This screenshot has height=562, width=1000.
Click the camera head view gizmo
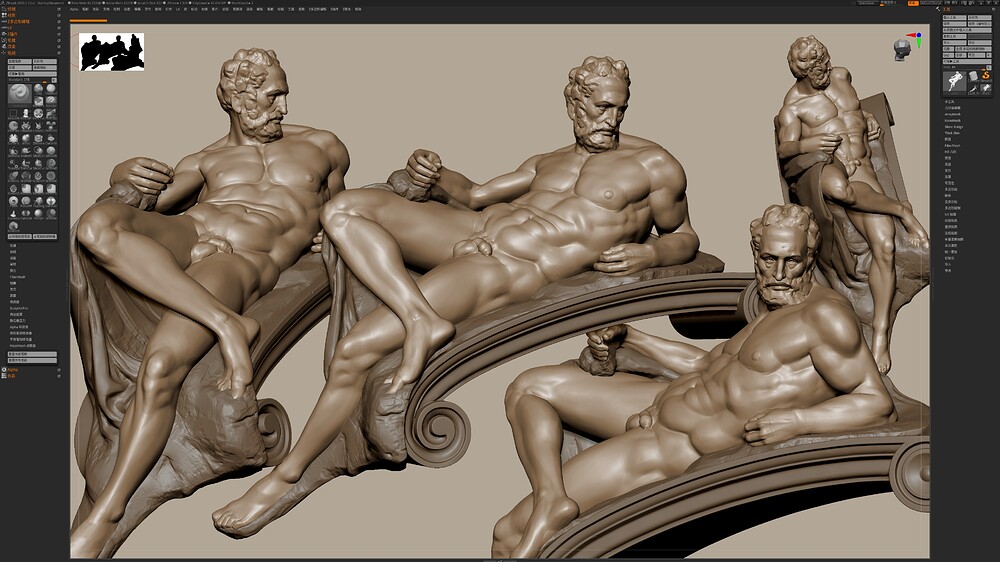(901, 50)
